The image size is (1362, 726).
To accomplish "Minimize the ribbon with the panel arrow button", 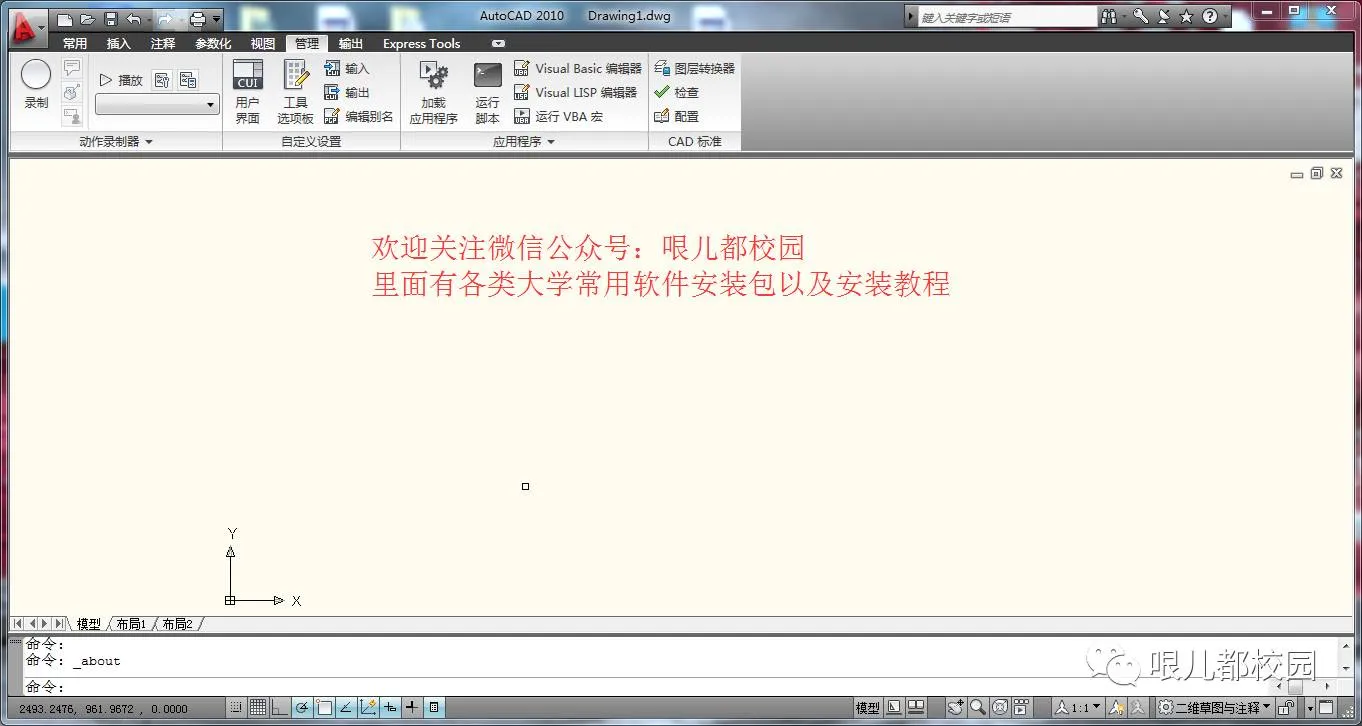I will [x=499, y=44].
